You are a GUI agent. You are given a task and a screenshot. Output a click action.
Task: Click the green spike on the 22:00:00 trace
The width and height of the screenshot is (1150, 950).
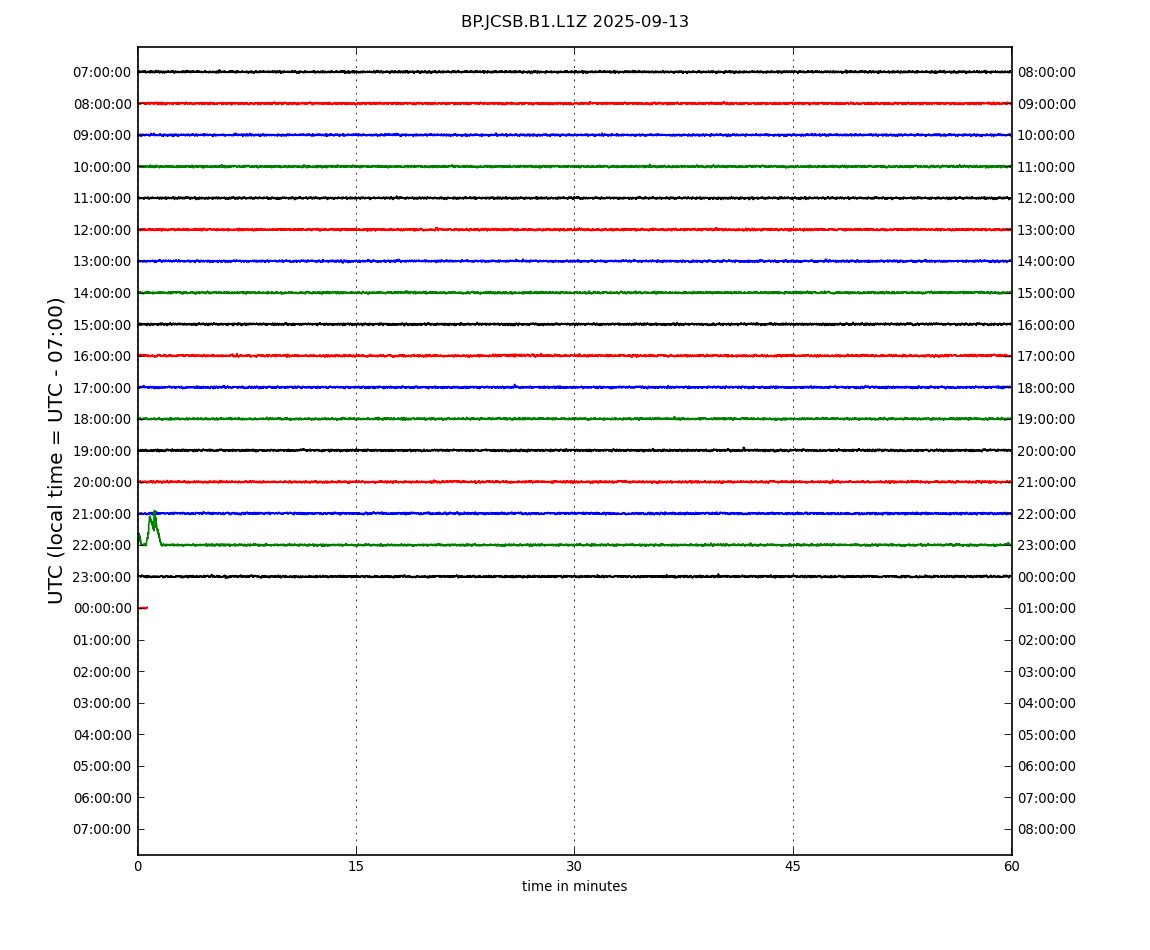pyautogui.click(x=153, y=528)
